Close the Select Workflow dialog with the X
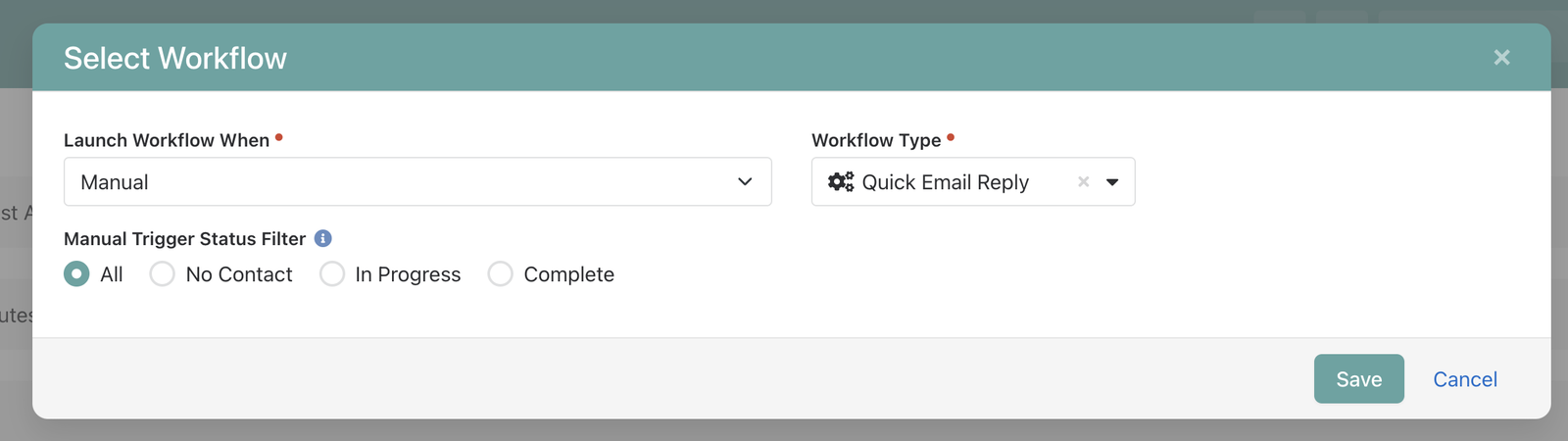This screenshot has height=441, width=1568. tap(1501, 58)
